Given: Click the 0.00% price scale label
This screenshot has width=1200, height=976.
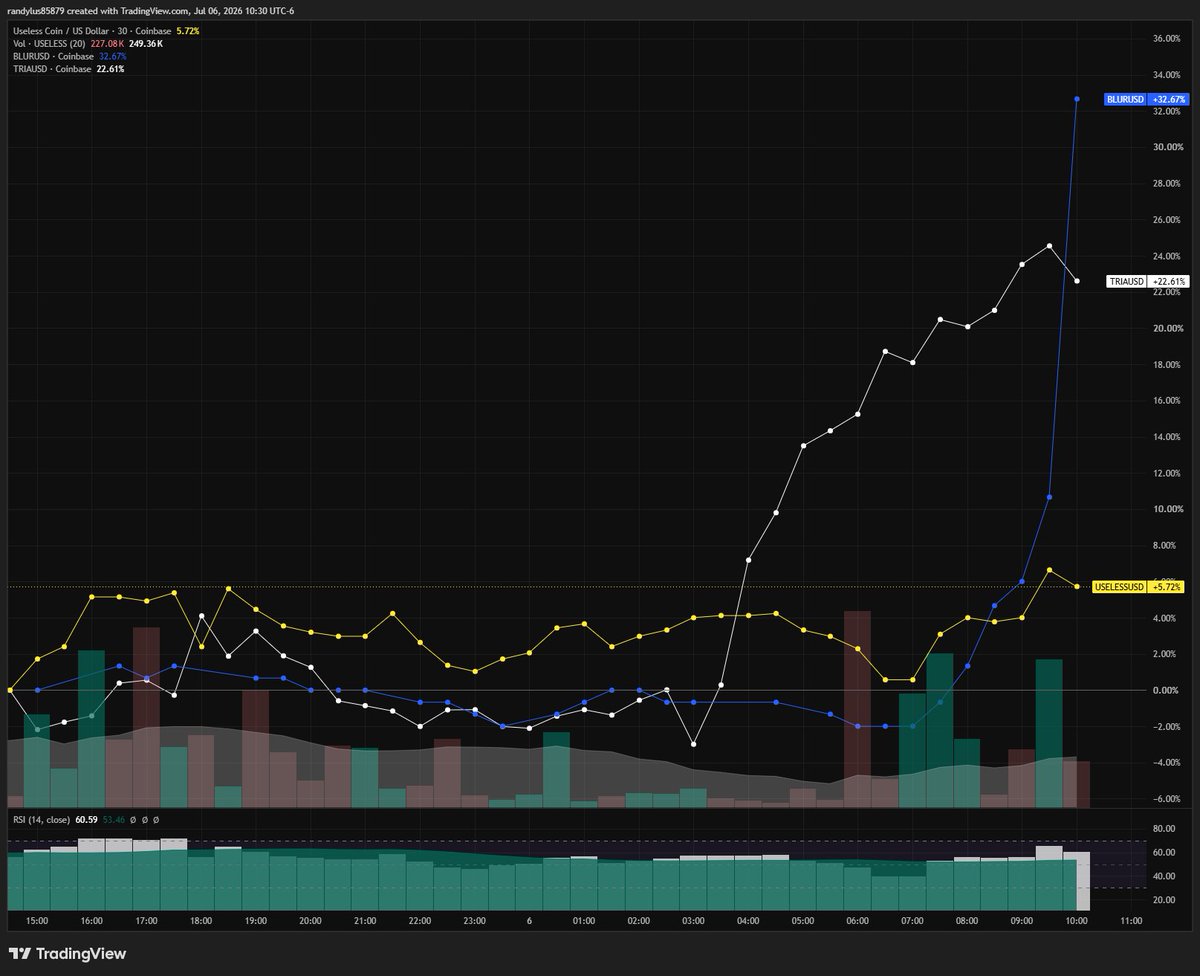Looking at the screenshot, I should [x=1168, y=690].
